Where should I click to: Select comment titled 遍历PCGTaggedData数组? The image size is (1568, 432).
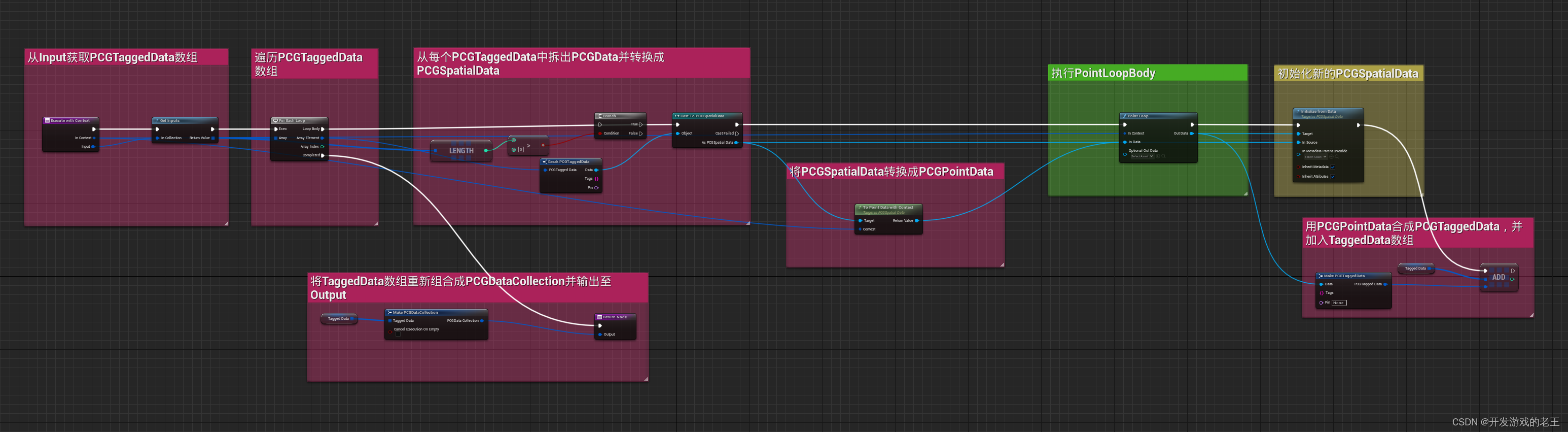click(x=315, y=64)
